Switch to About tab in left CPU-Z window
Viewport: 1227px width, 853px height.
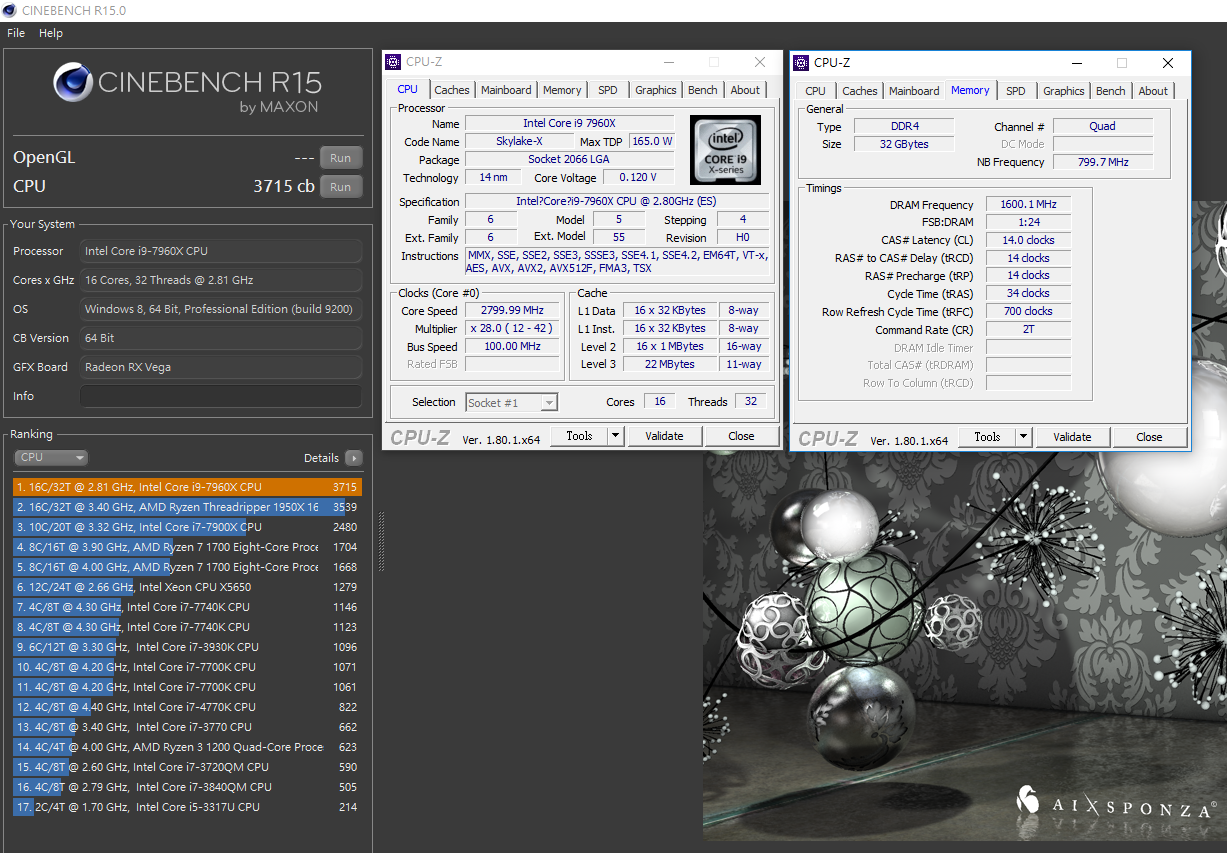click(x=745, y=90)
